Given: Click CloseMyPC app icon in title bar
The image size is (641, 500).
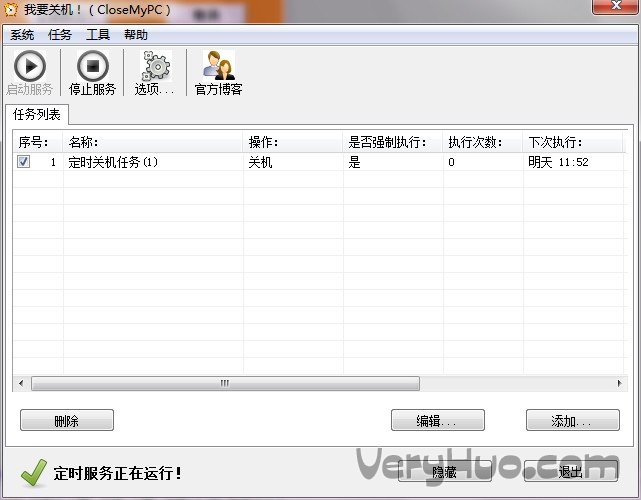Looking at the screenshot, I should click(x=11, y=9).
